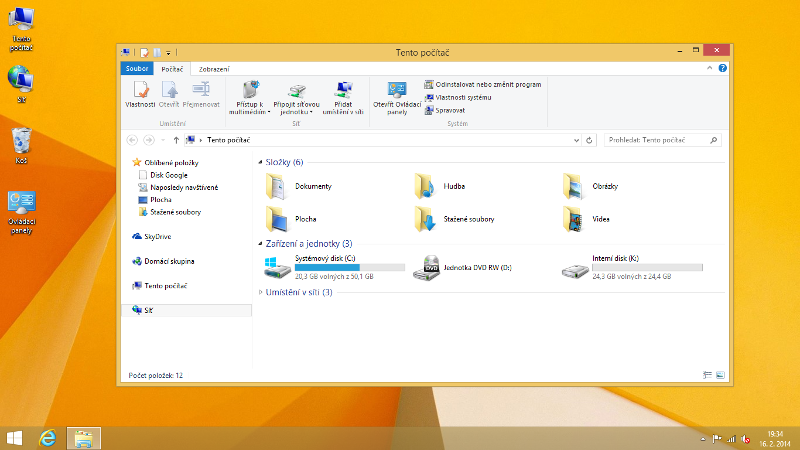
Task: Switch to the Zobrazení ribbon tab
Action: 213,68
